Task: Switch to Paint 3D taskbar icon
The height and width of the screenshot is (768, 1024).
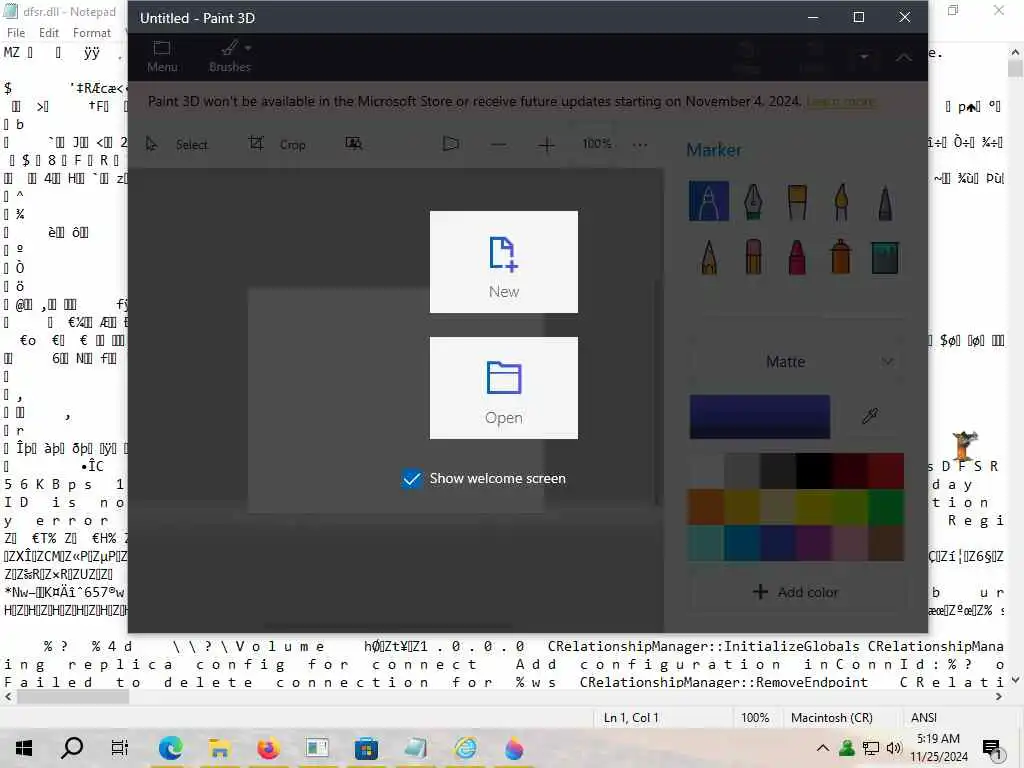Action: 514,748
